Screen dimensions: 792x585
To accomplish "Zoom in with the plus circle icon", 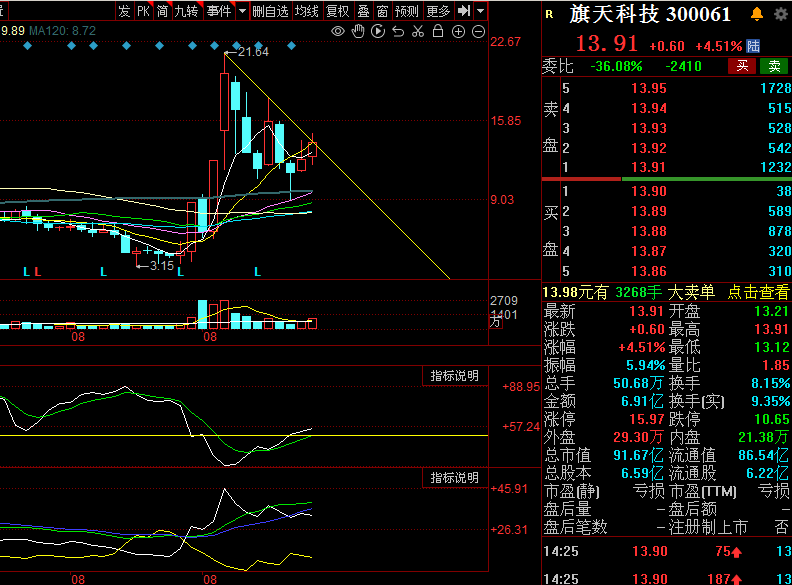I will (458, 32).
